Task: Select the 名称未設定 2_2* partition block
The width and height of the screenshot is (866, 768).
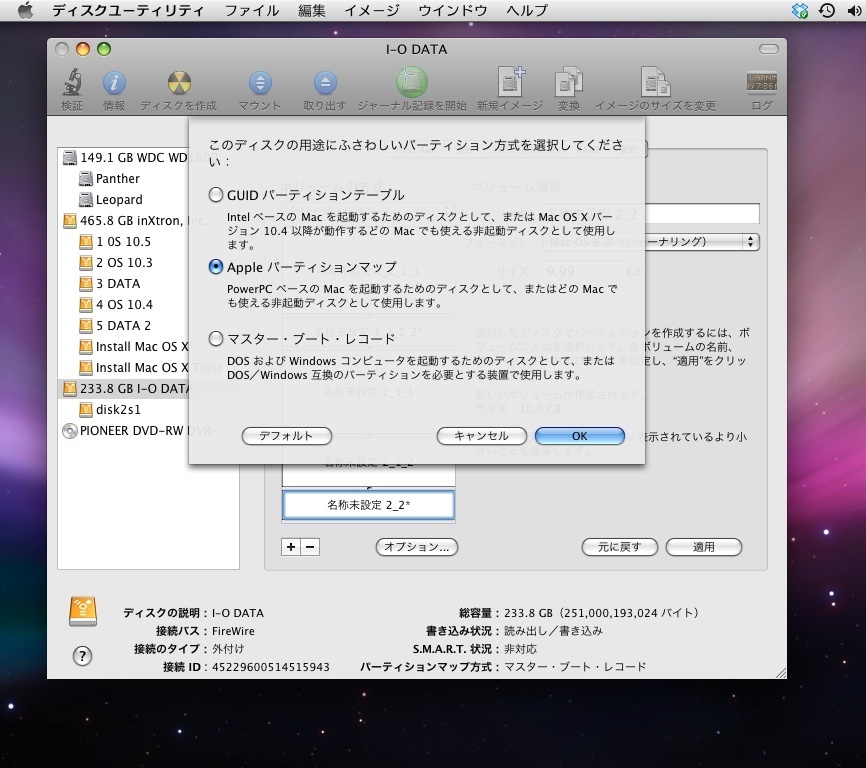Action: (x=368, y=505)
